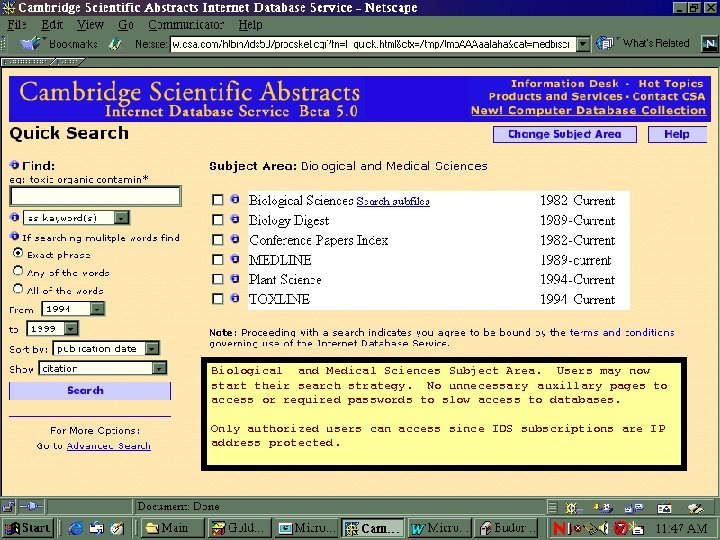The height and width of the screenshot is (540, 720).
Task: Open Address Book icon in status bar
Action: [664, 508]
